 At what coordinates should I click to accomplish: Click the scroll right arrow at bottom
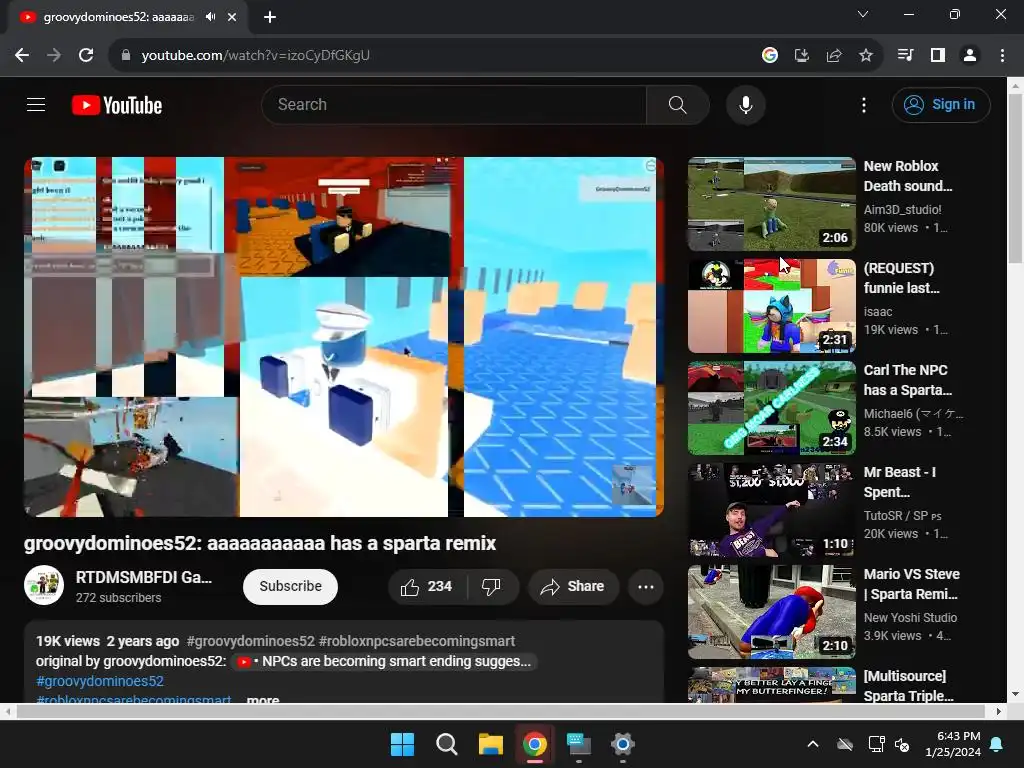point(999,711)
